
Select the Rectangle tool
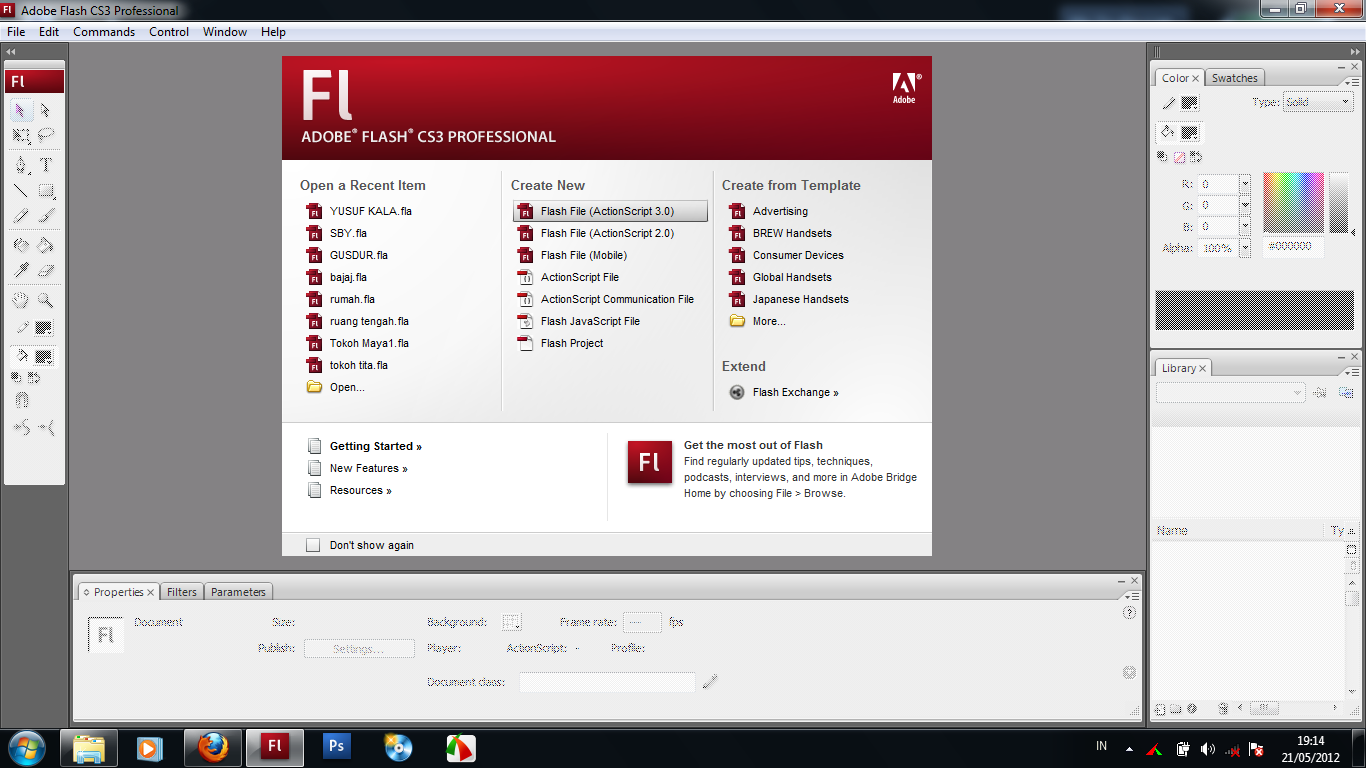point(46,190)
